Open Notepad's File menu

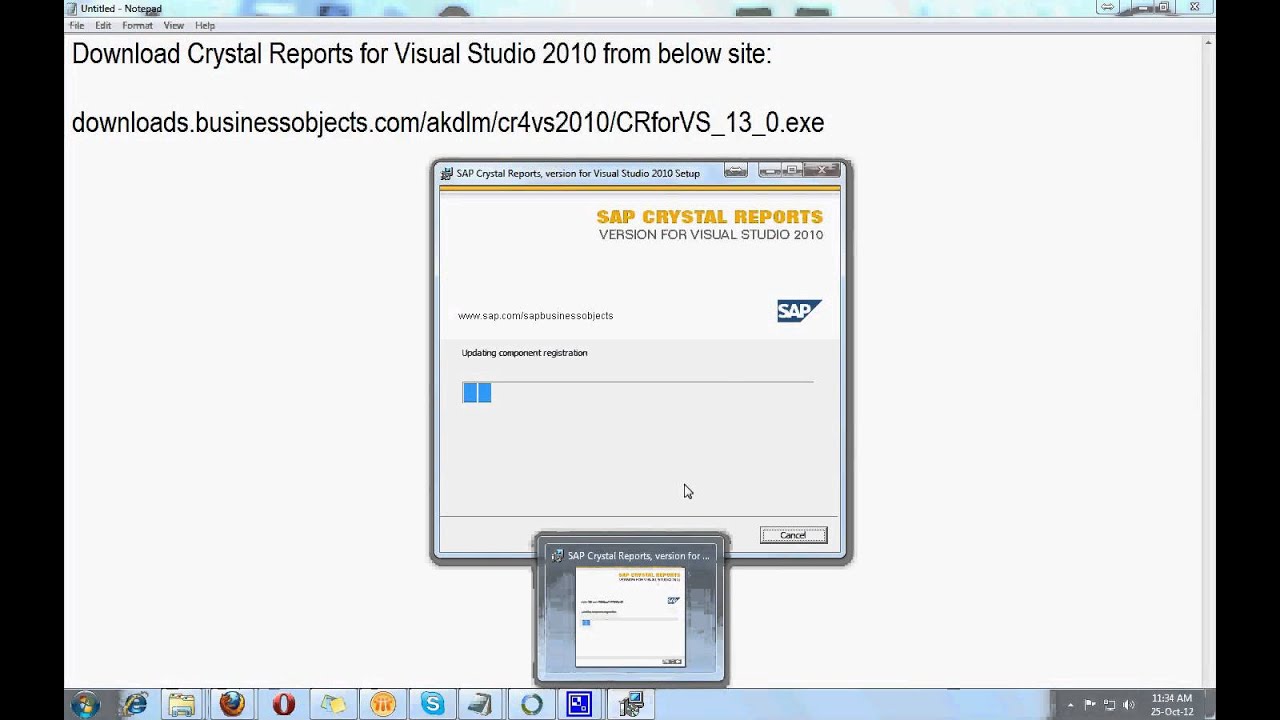(76, 25)
